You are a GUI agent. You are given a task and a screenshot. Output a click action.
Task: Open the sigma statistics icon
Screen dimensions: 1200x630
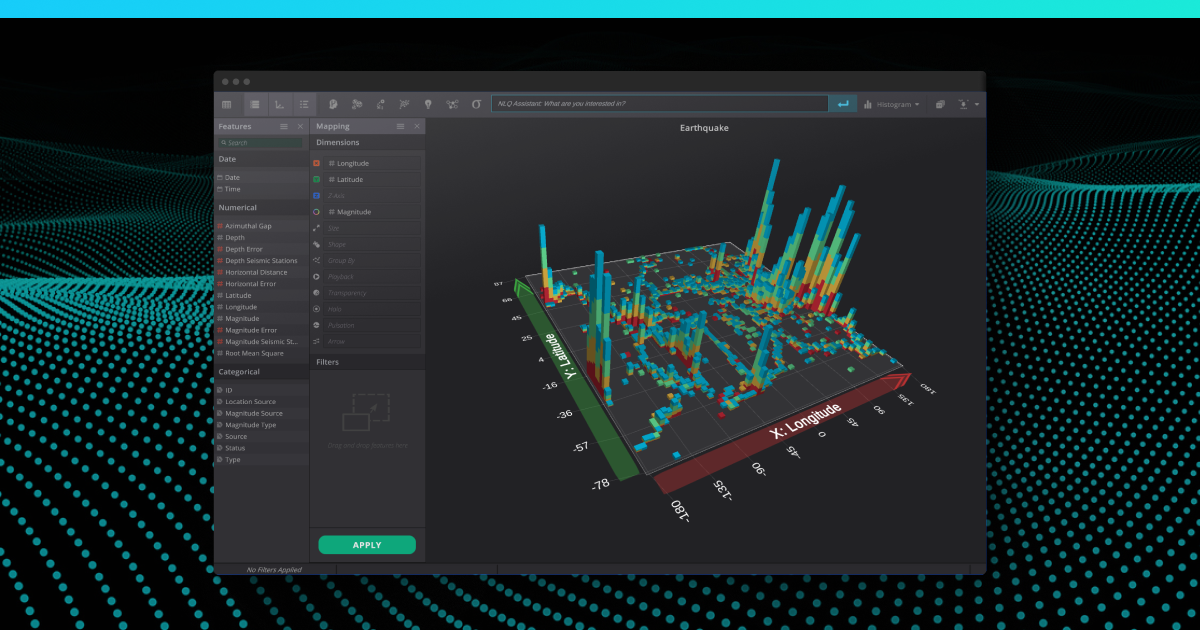coord(476,104)
